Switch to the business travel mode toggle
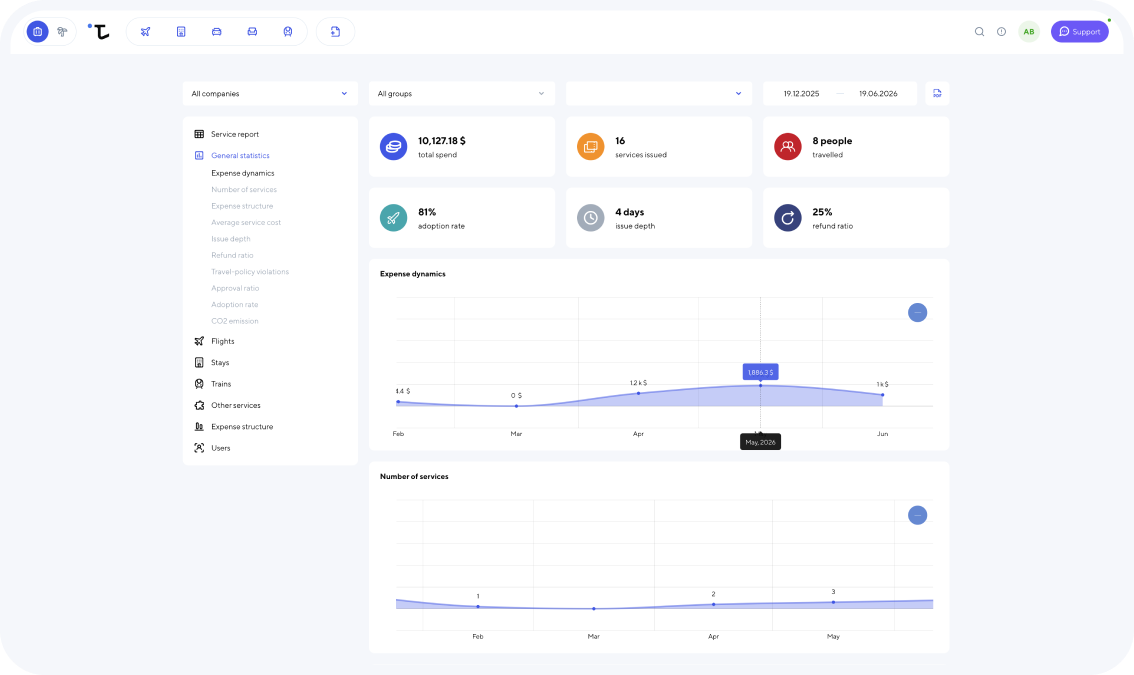Viewport: 1134px width, 675px height. [x=38, y=32]
